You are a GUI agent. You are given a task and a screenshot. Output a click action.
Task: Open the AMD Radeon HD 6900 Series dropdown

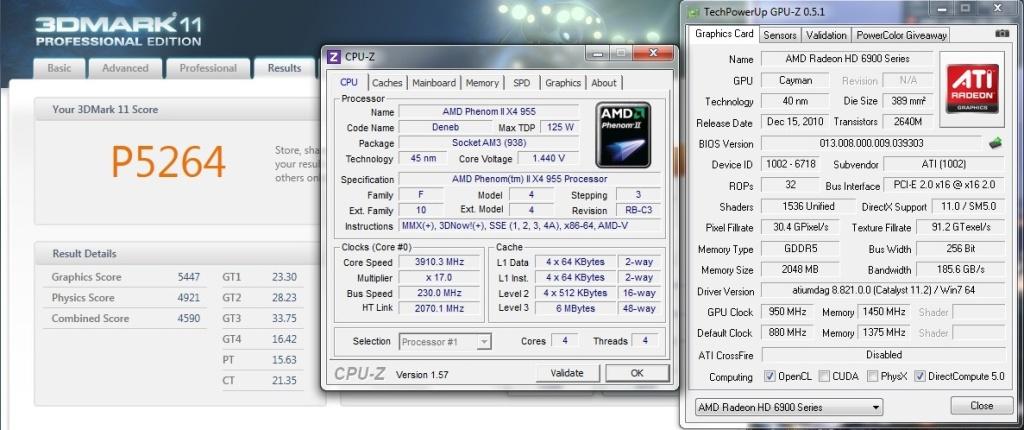point(789,406)
